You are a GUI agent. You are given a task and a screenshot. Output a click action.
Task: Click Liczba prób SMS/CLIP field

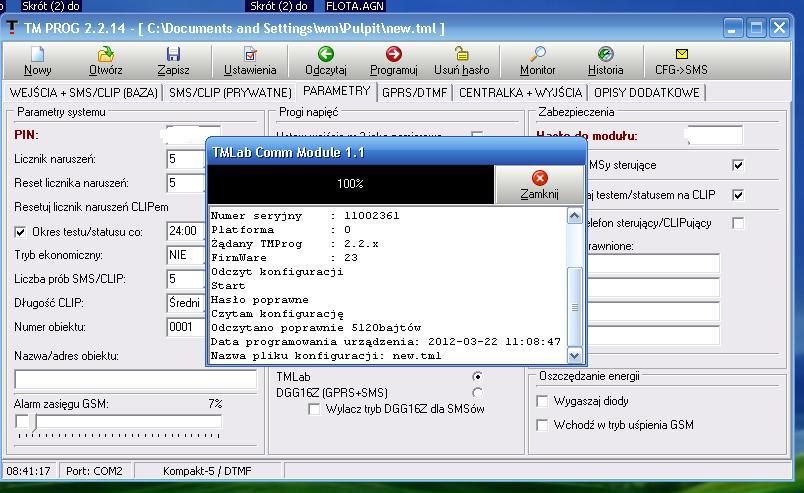tap(186, 279)
